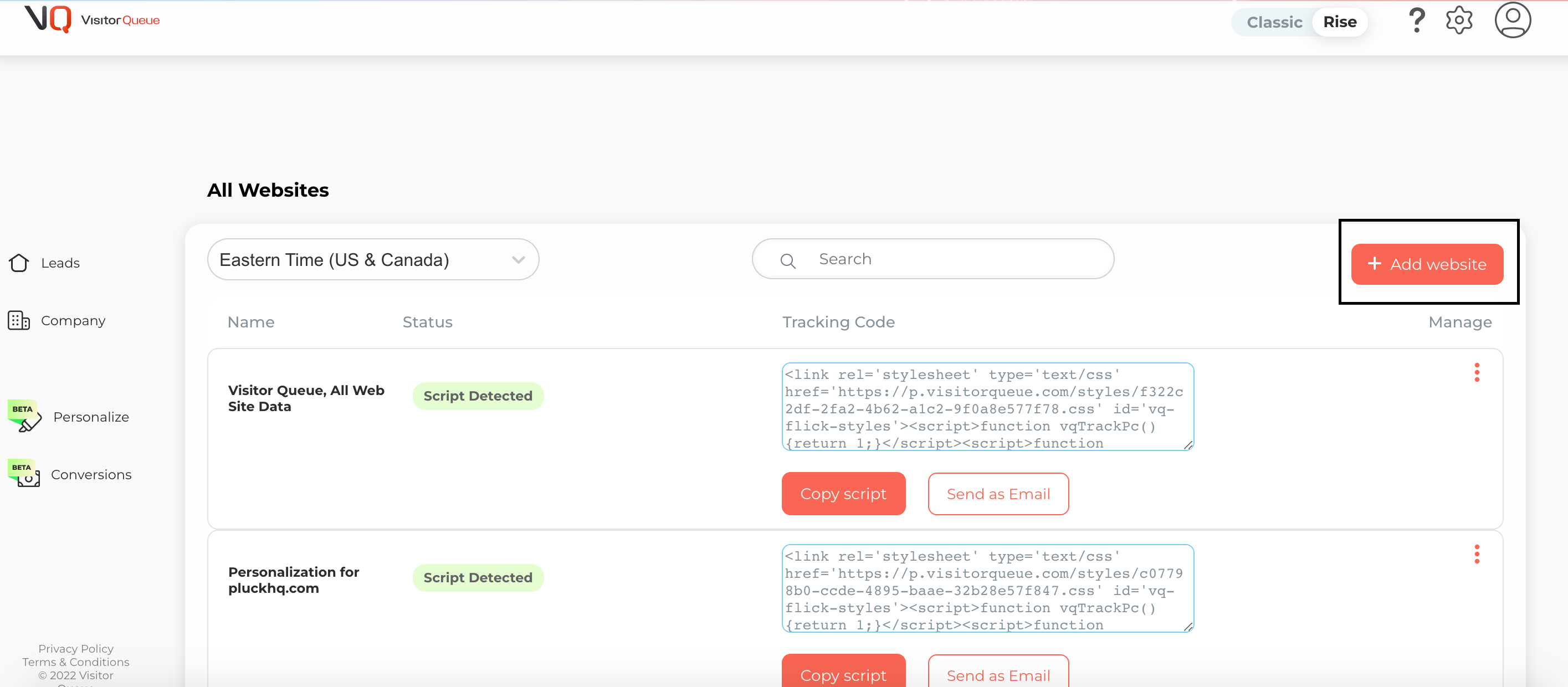
Task: Send as Email for Visitor Queue, All Web Site Data
Action: coord(998,494)
